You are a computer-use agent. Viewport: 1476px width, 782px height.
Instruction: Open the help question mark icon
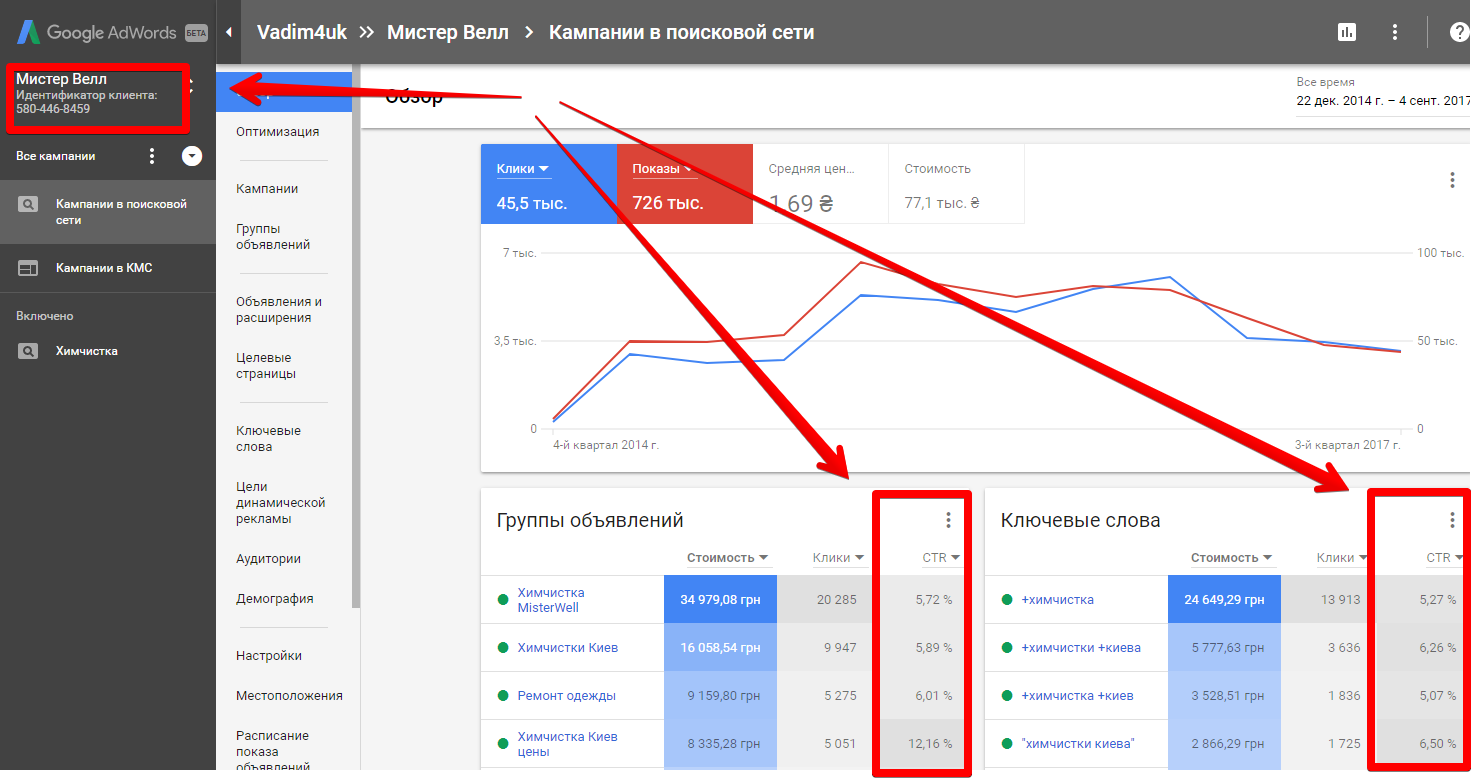click(1459, 32)
